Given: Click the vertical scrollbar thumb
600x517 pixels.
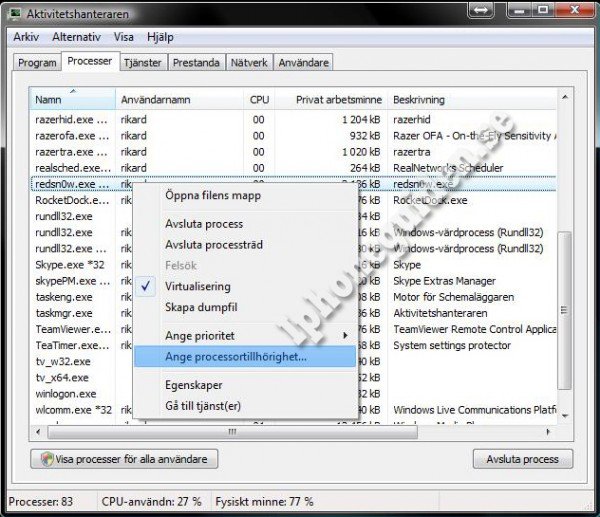Looking at the screenshot, I should coord(565,310).
